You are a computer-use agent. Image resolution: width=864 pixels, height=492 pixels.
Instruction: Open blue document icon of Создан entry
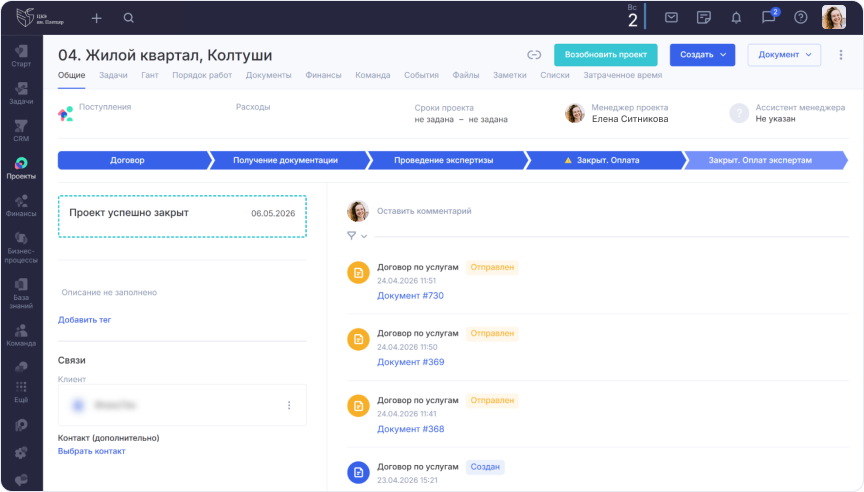click(x=358, y=472)
